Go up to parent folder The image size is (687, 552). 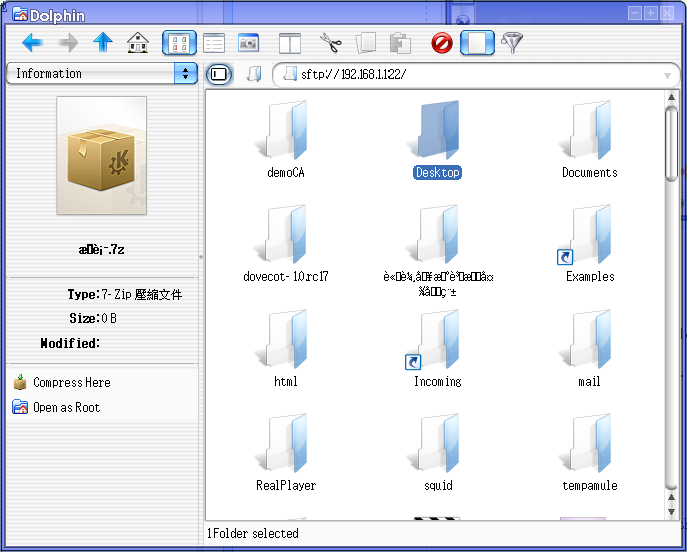(103, 43)
